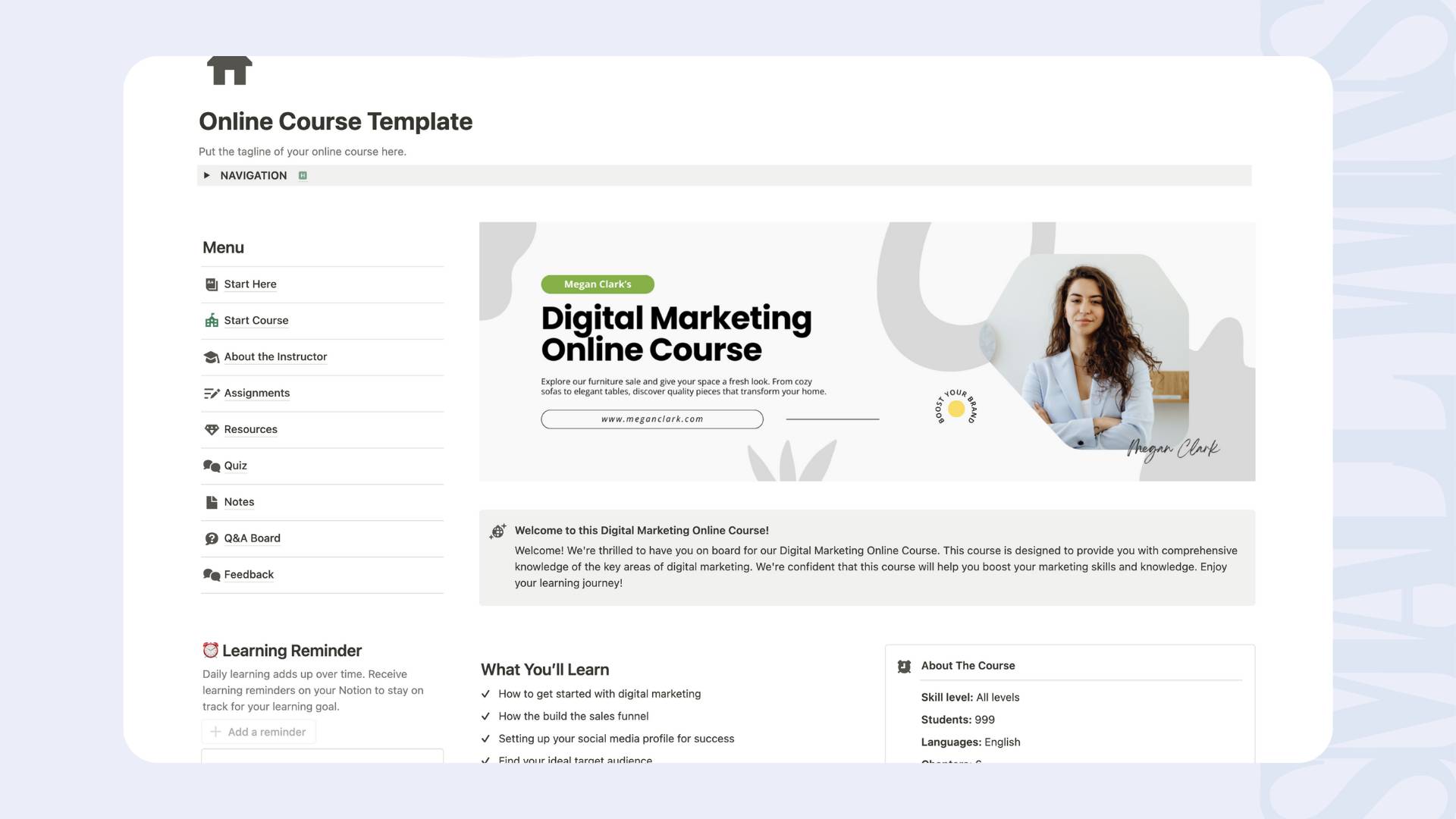Click the green badge next to NAVIGATION

(x=303, y=175)
